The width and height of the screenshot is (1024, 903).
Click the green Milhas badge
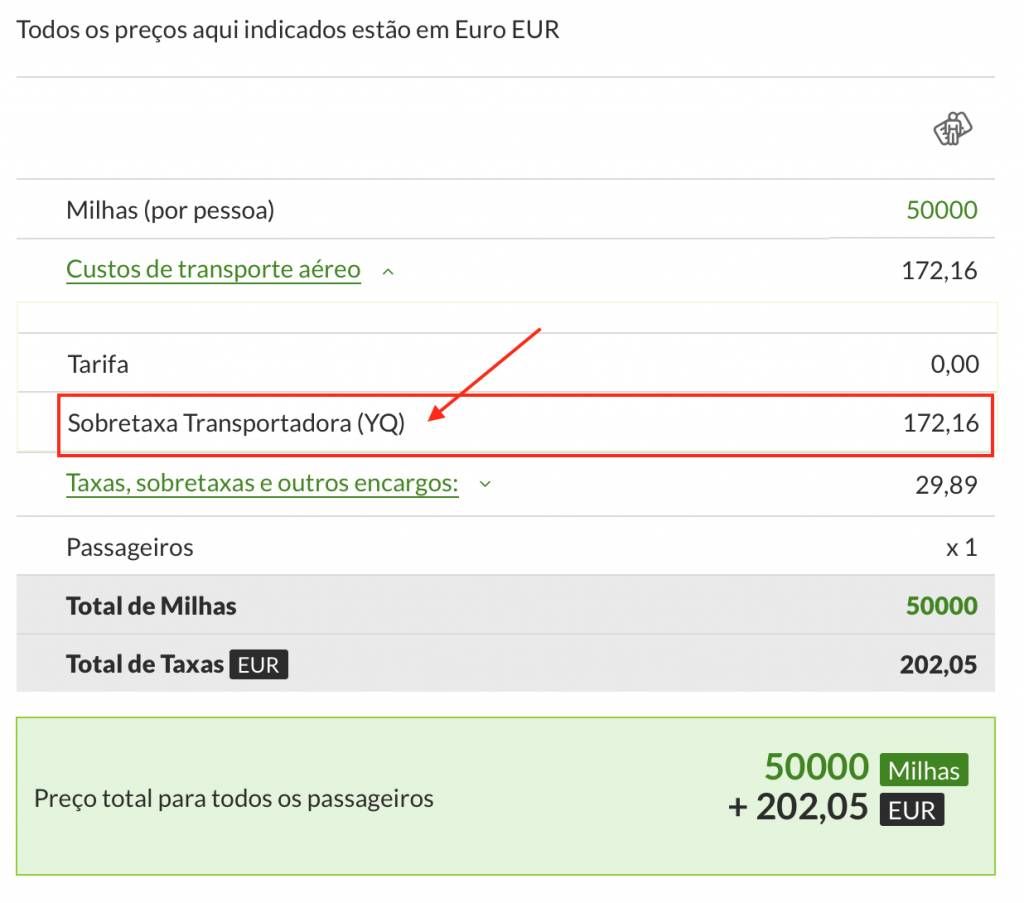click(924, 771)
